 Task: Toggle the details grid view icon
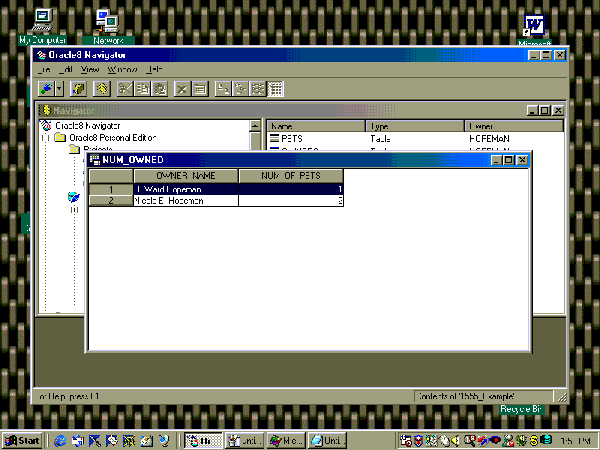tap(275, 89)
